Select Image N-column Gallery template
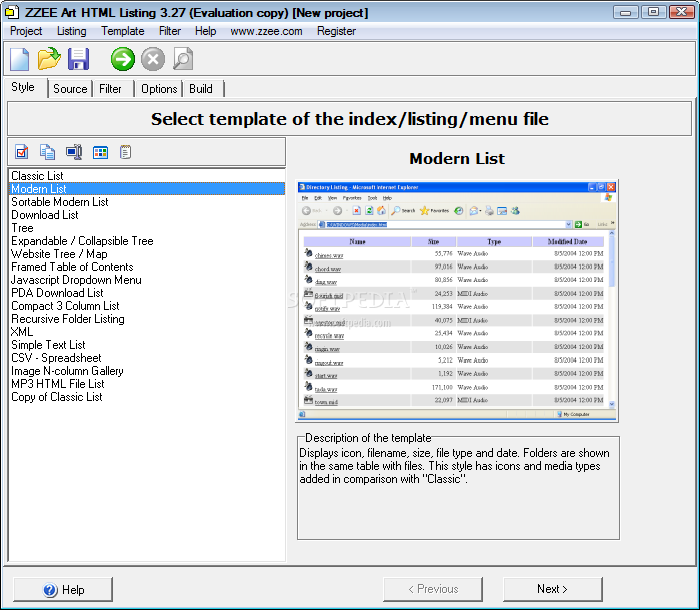The width and height of the screenshot is (700, 610). click(x=147, y=371)
